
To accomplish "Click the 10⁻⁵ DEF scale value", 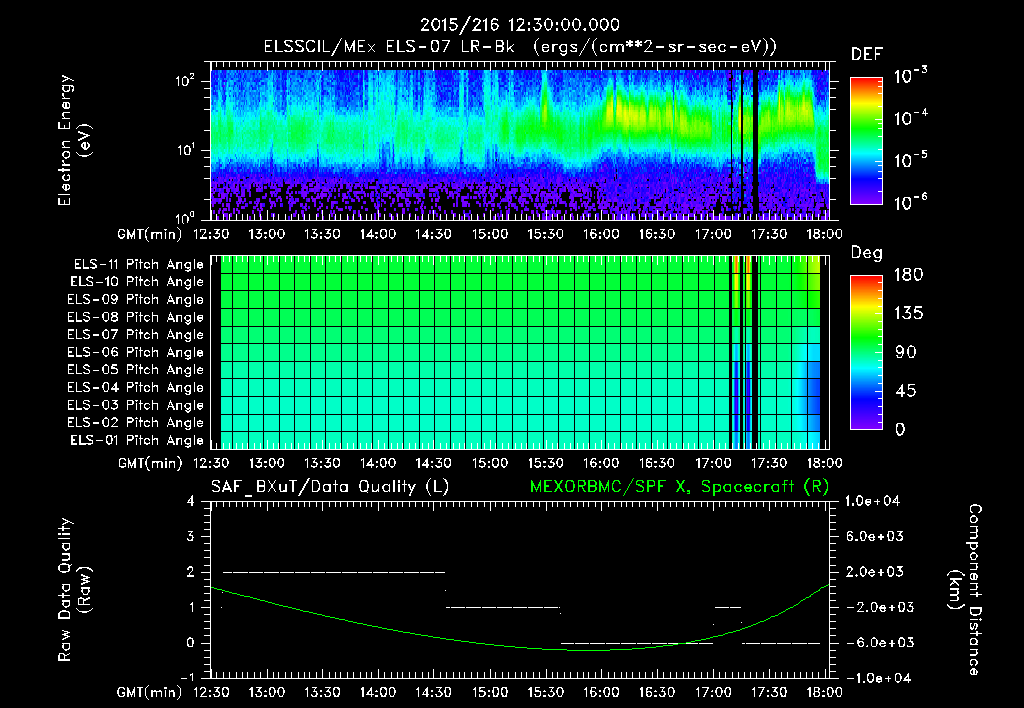I will pos(910,160).
